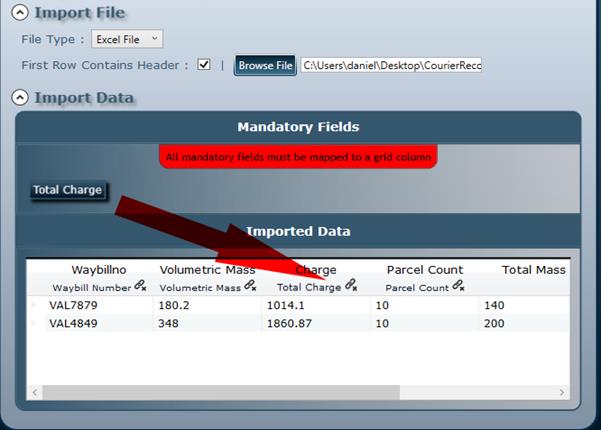Toggle First Row Contains Header checkbox

point(204,65)
